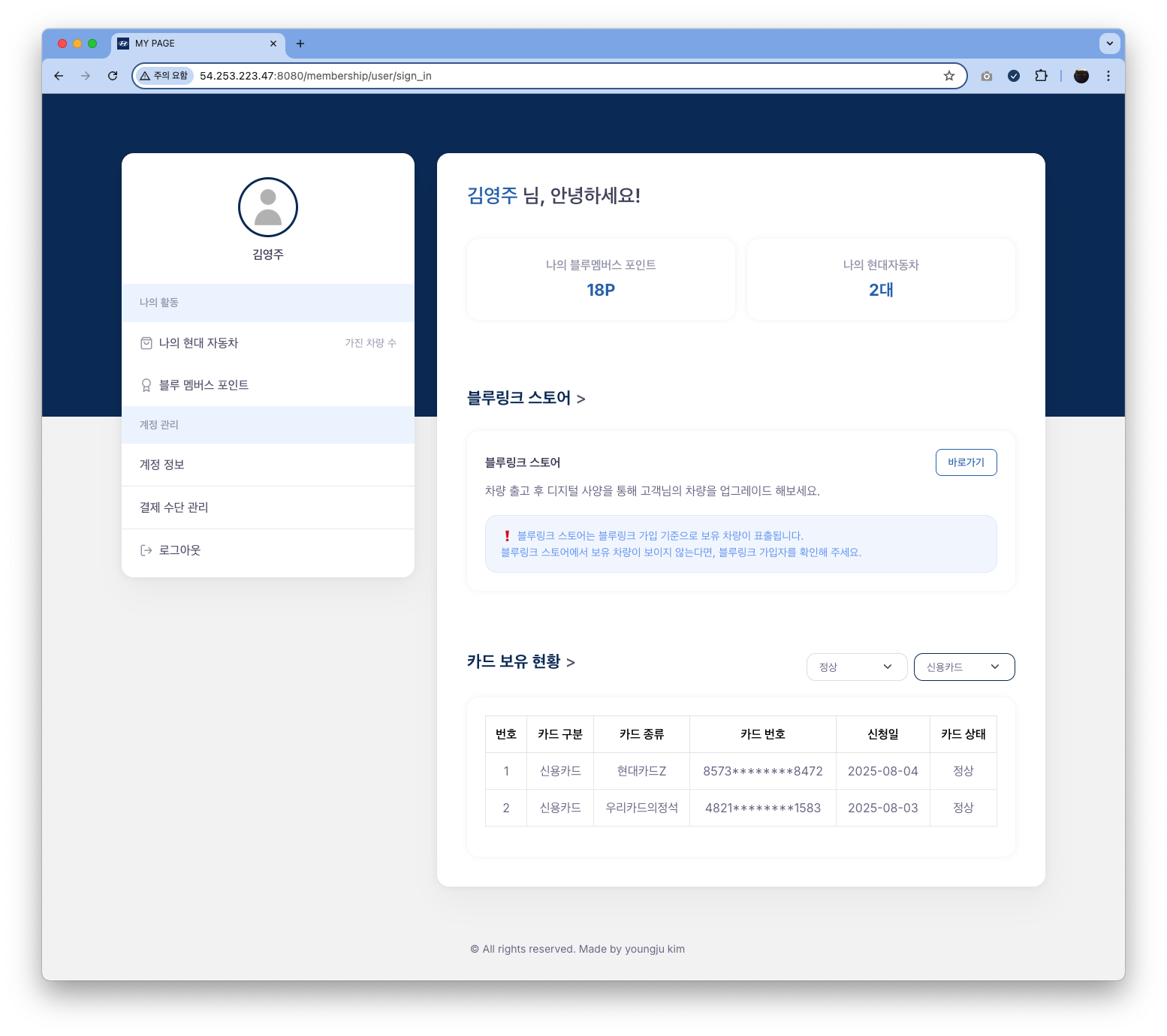Click the 카드 종류 column header
The height and width of the screenshot is (1036, 1167).
coord(642,734)
